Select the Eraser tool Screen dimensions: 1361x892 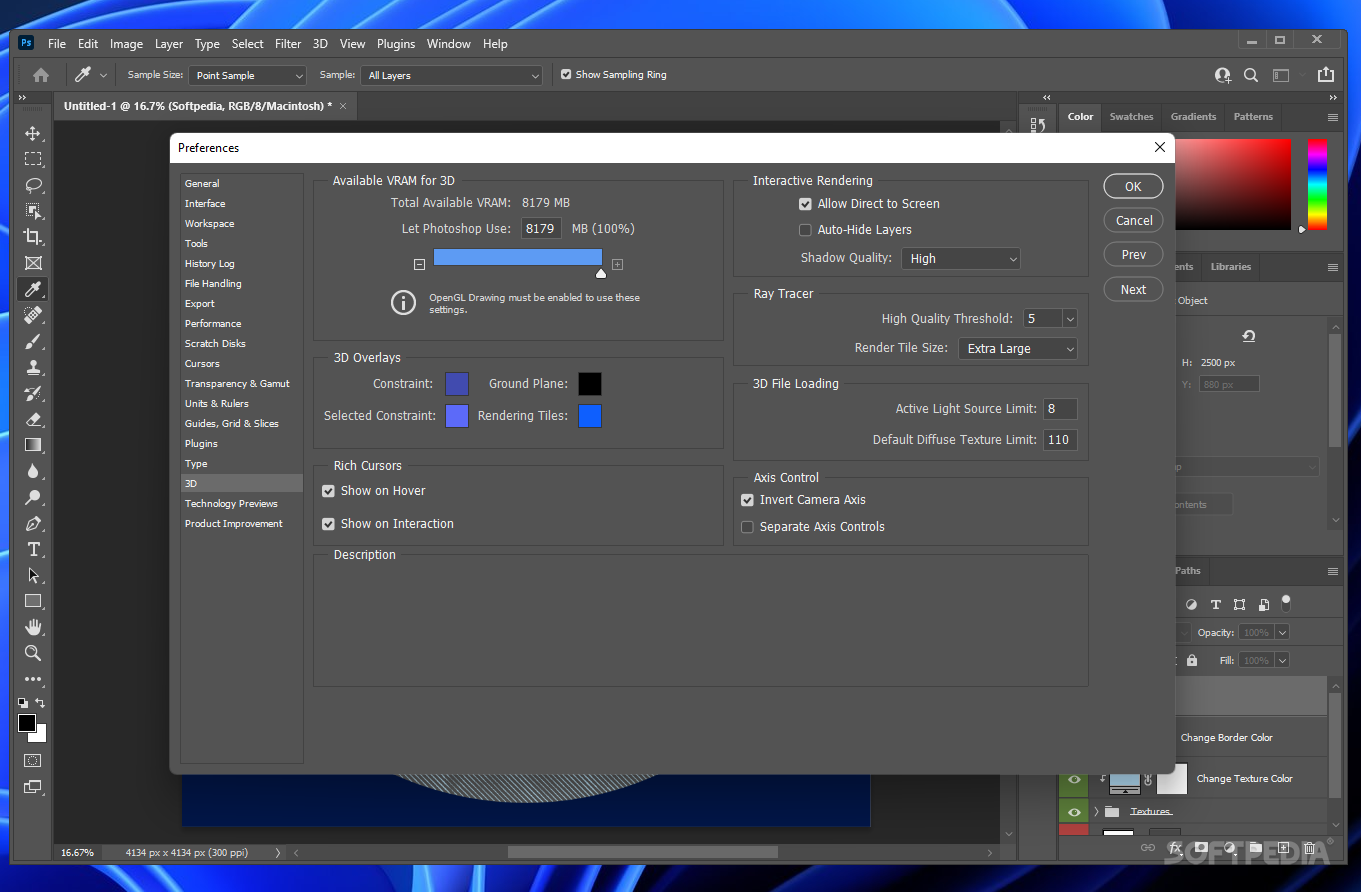(x=33, y=419)
